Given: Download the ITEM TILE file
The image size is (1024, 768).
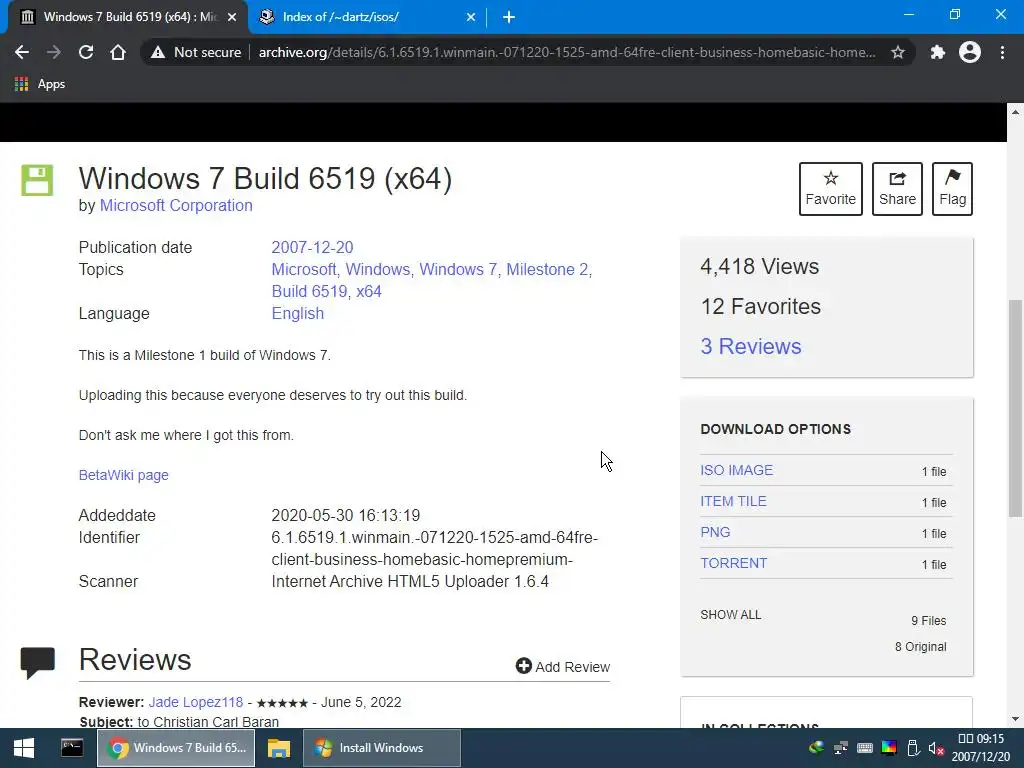Looking at the screenshot, I should pyautogui.click(x=733, y=501).
